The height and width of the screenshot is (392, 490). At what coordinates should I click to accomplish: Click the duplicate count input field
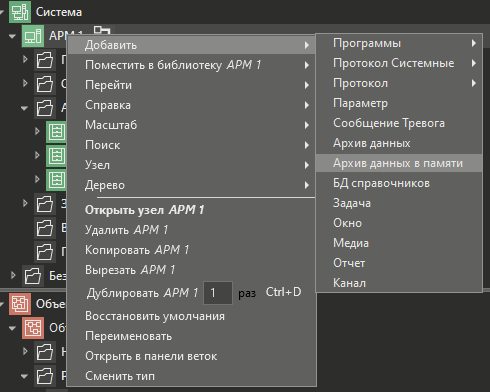tap(218, 293)
